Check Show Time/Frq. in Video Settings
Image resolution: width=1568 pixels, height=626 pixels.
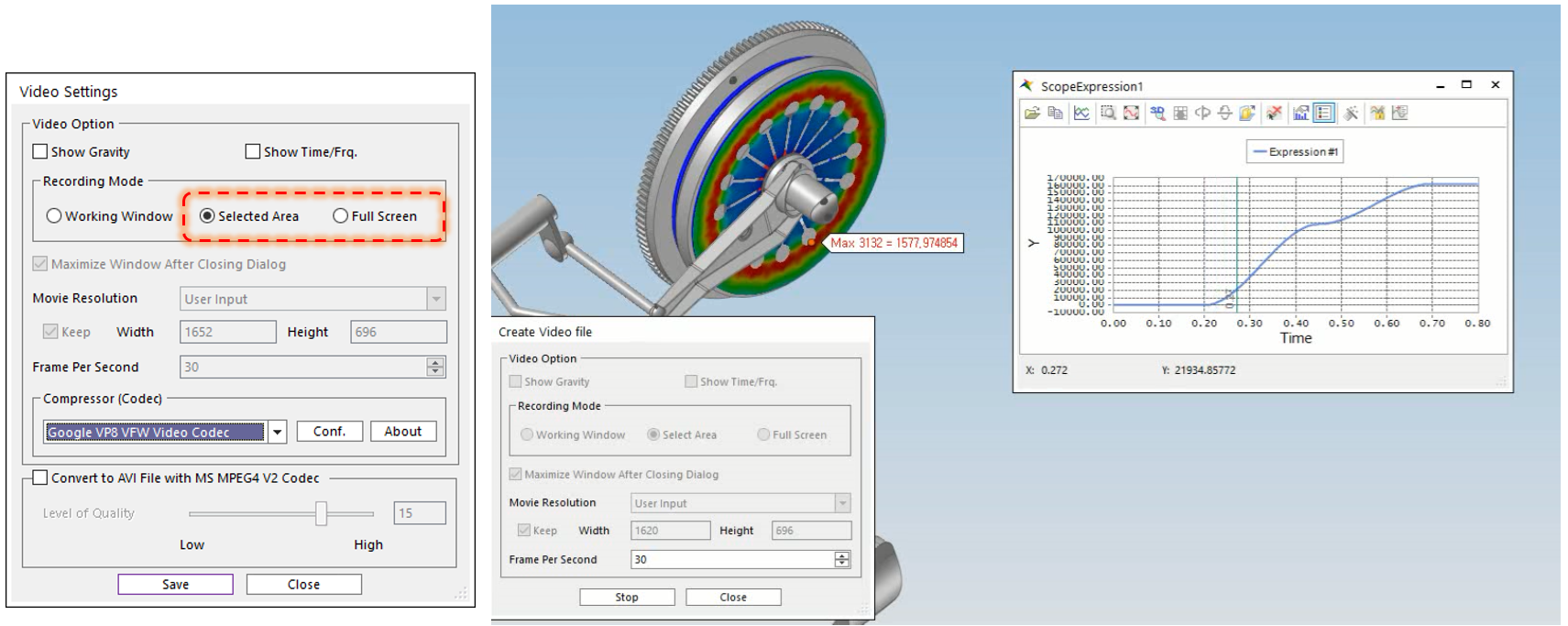(253, 151)
